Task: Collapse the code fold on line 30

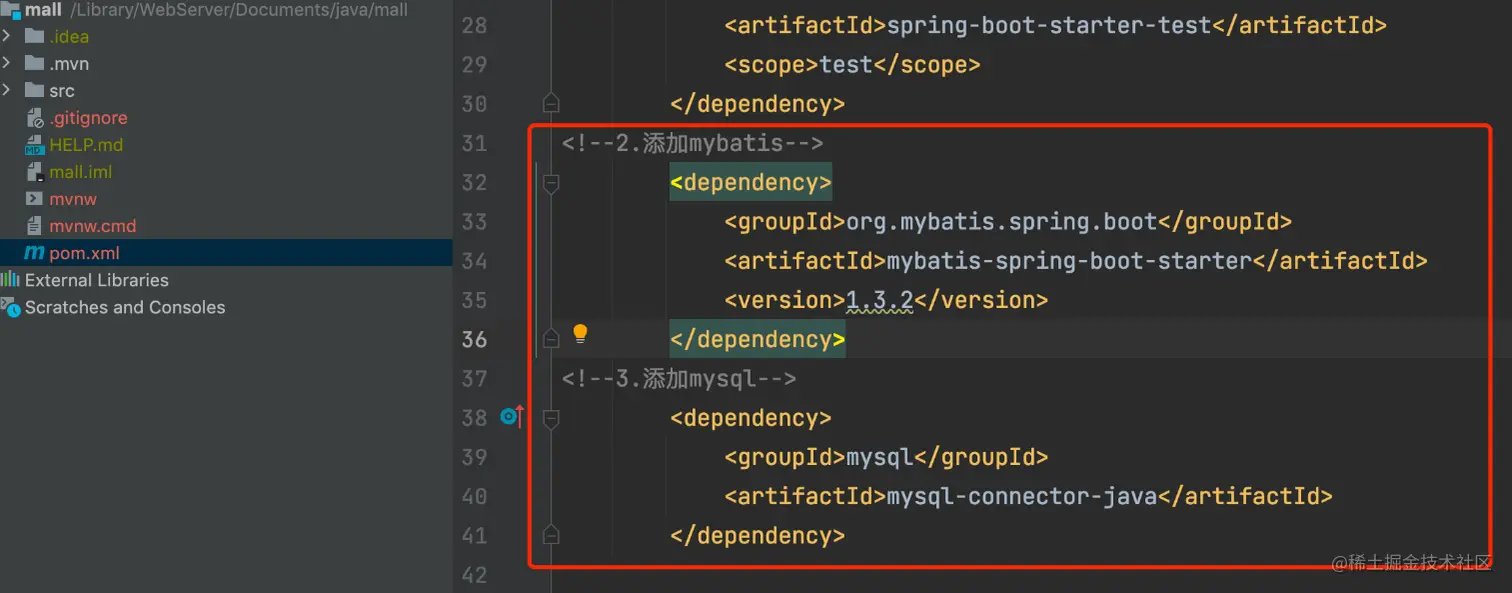Action: click(x=550, y=102)
